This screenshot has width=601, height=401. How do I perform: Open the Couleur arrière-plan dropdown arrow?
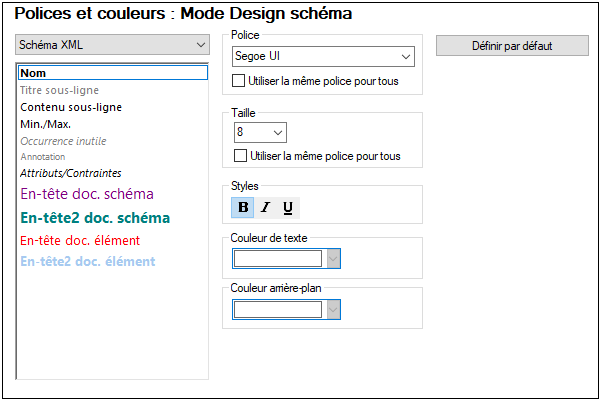click(x=334, y=309)
